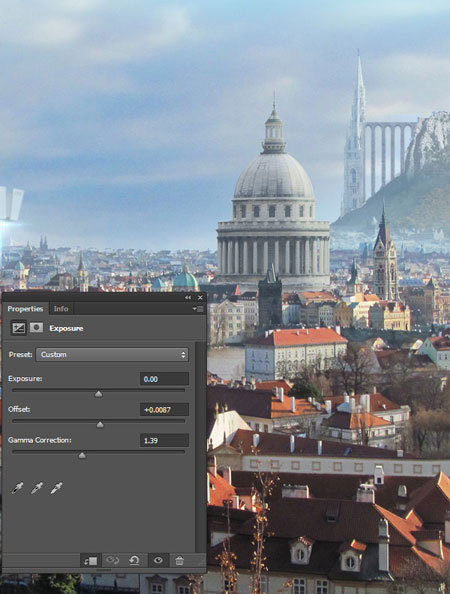450x594 pixels.
Task: Click the Offset slider handle
Action: point(100,425)
